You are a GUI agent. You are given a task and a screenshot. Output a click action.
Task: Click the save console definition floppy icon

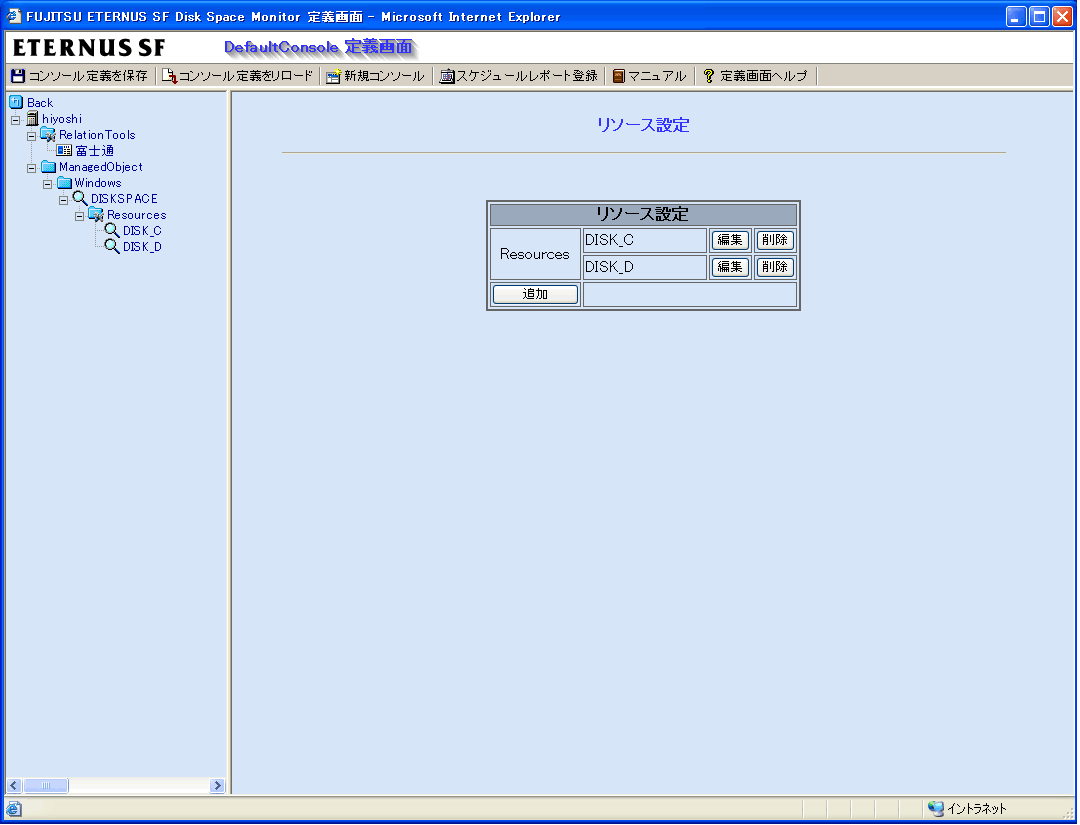[18, 76]
